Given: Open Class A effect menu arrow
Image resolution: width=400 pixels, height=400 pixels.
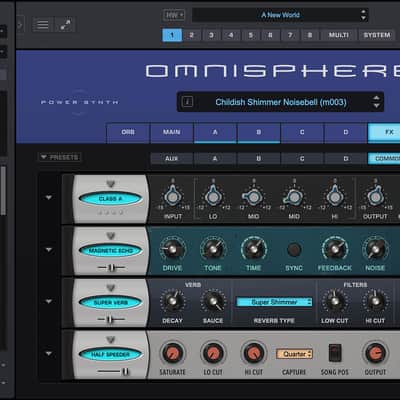Looking at the screenshot, I should [x=110, y=184].
